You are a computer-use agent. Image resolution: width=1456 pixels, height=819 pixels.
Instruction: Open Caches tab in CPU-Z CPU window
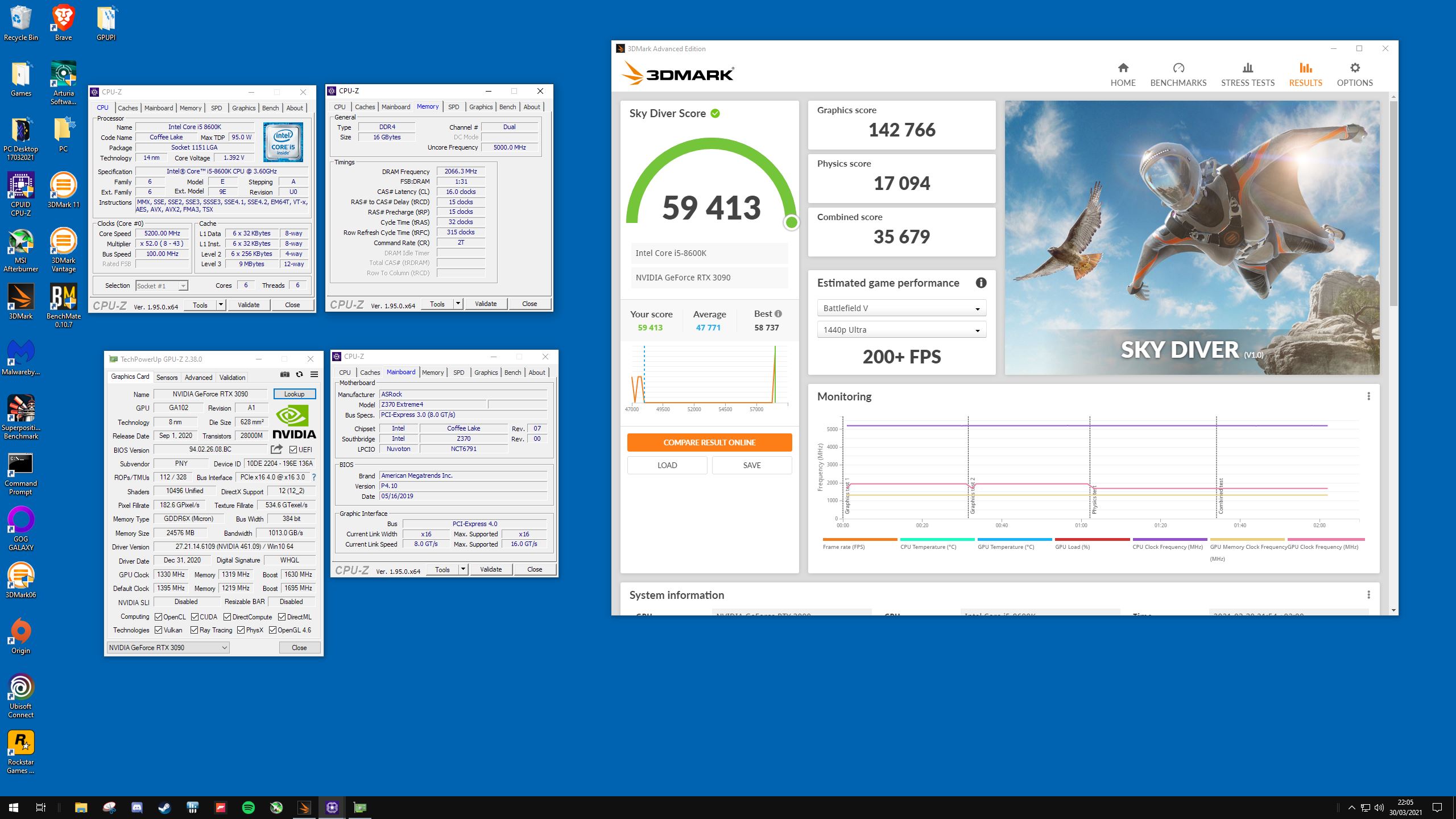[127, 108]
